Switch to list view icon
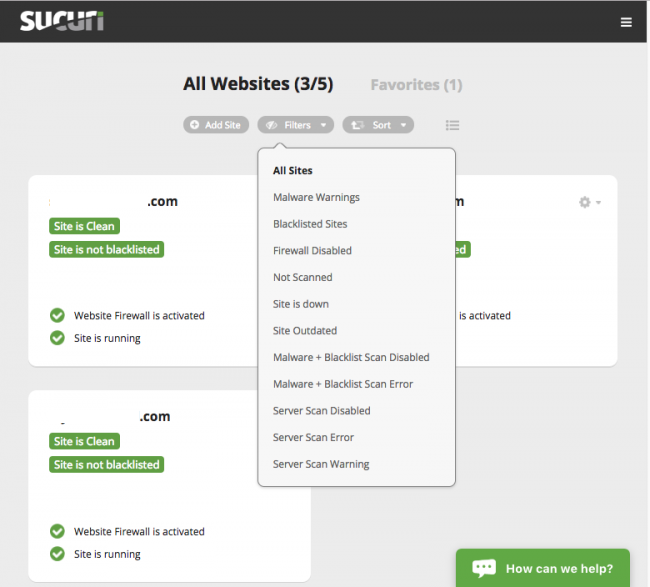The height and width of the screenshot is (587, 650). (452, 125)
